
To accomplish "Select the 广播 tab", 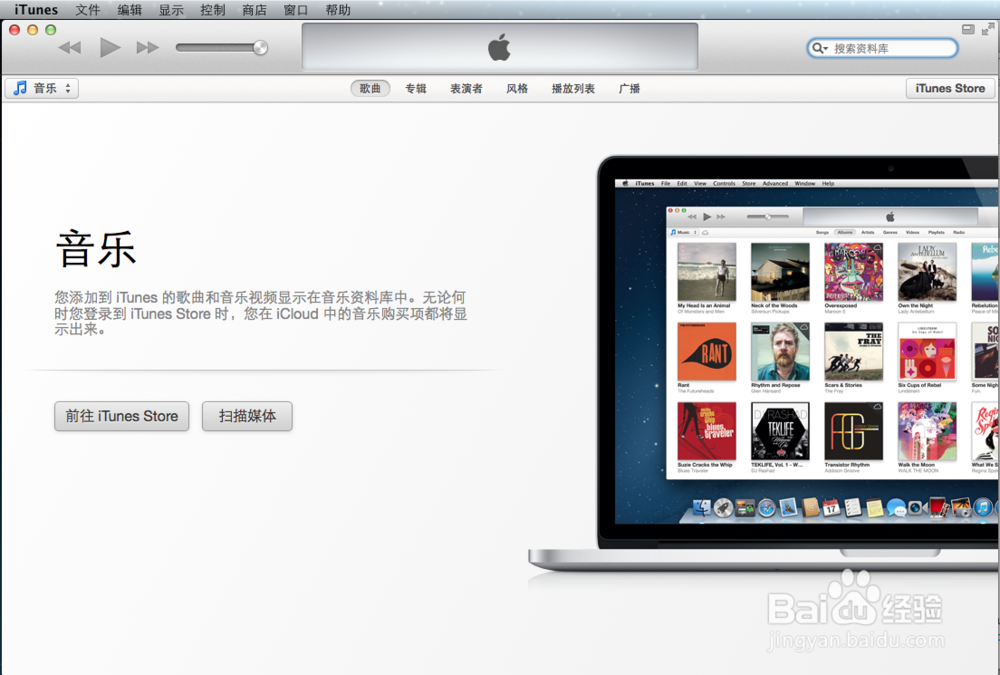I will coord(629,89).
